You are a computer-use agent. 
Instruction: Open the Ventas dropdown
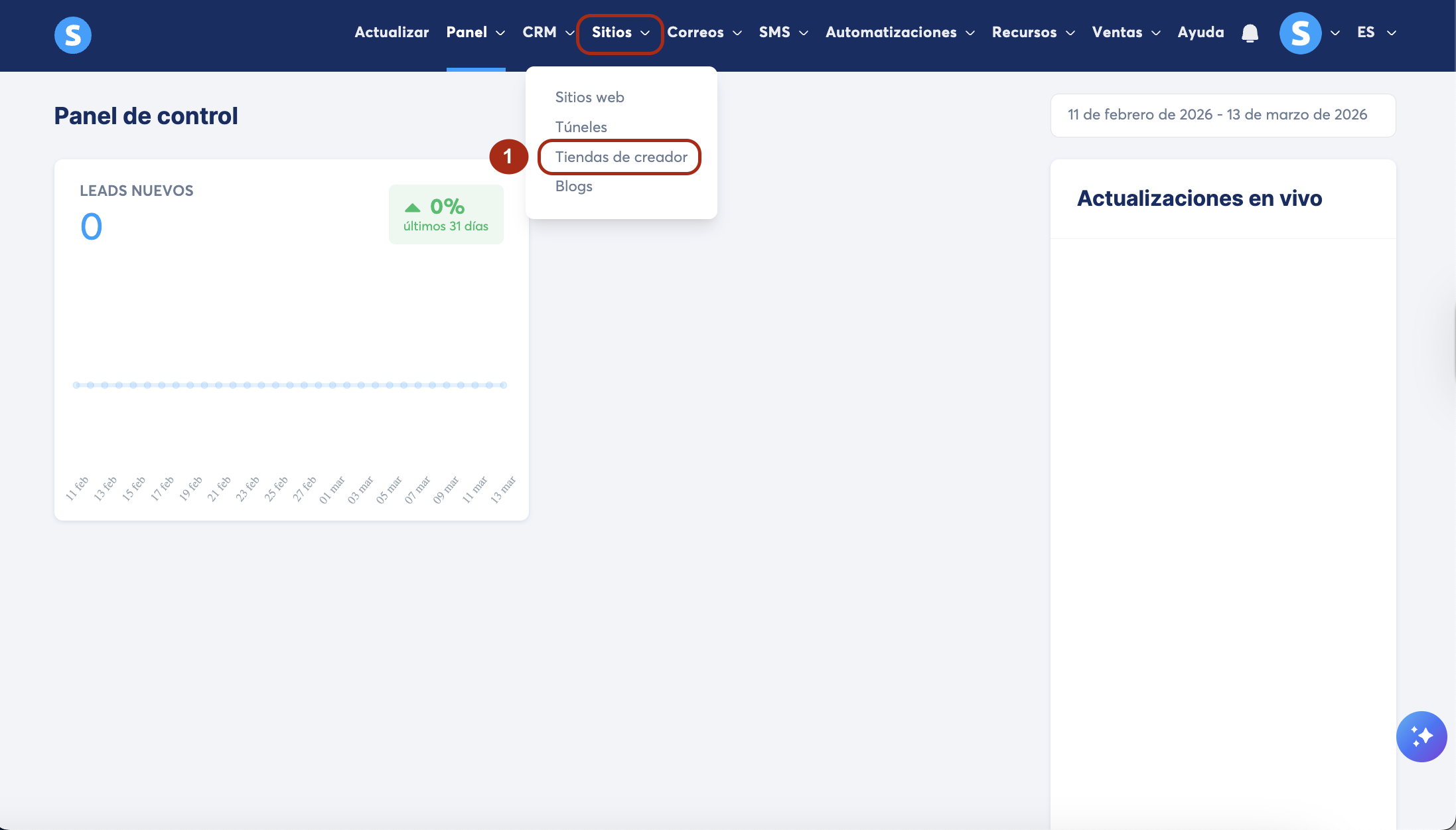(x=1126, y=33)
